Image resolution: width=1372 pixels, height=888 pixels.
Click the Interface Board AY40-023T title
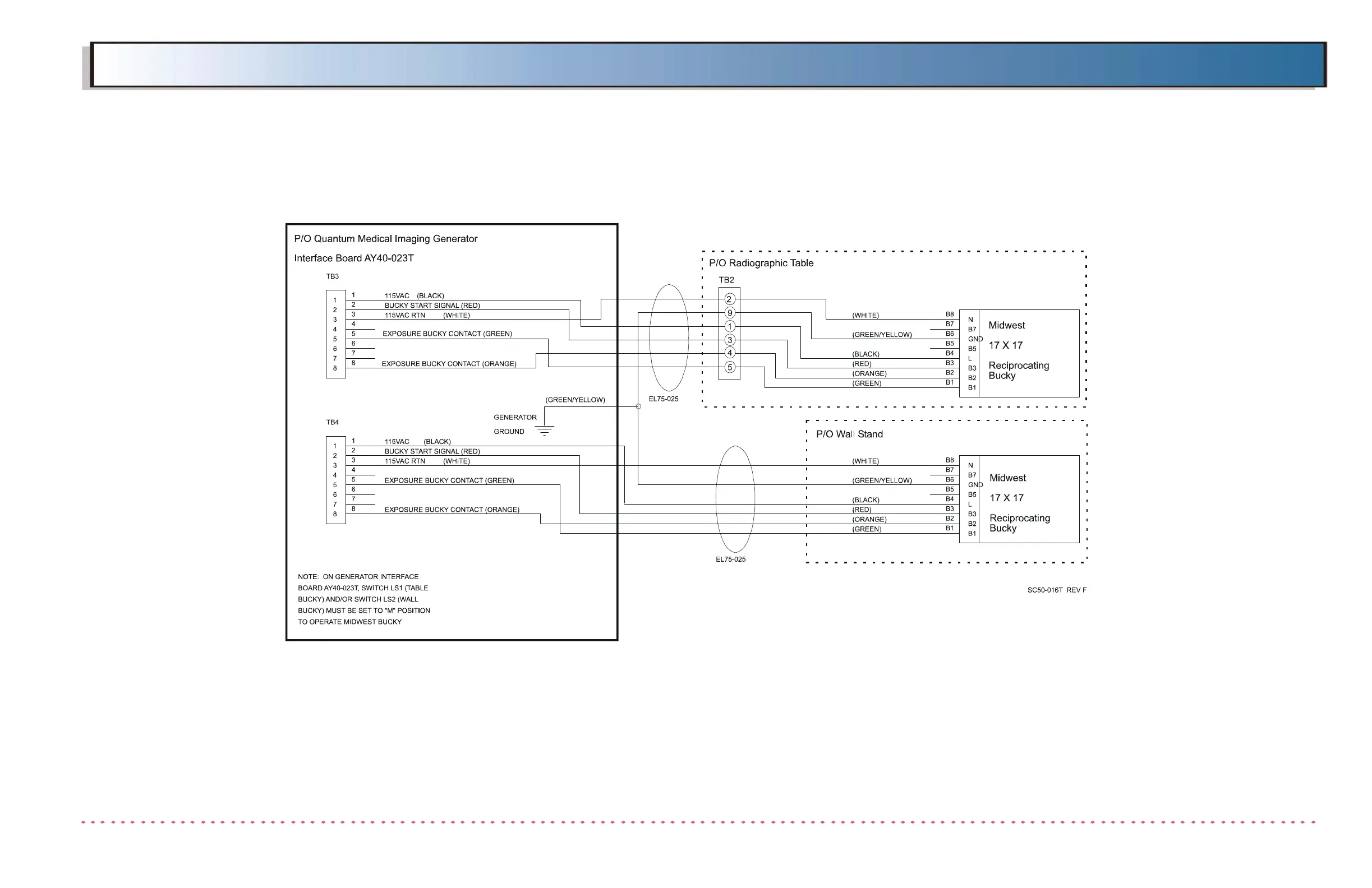coord(353,258)
